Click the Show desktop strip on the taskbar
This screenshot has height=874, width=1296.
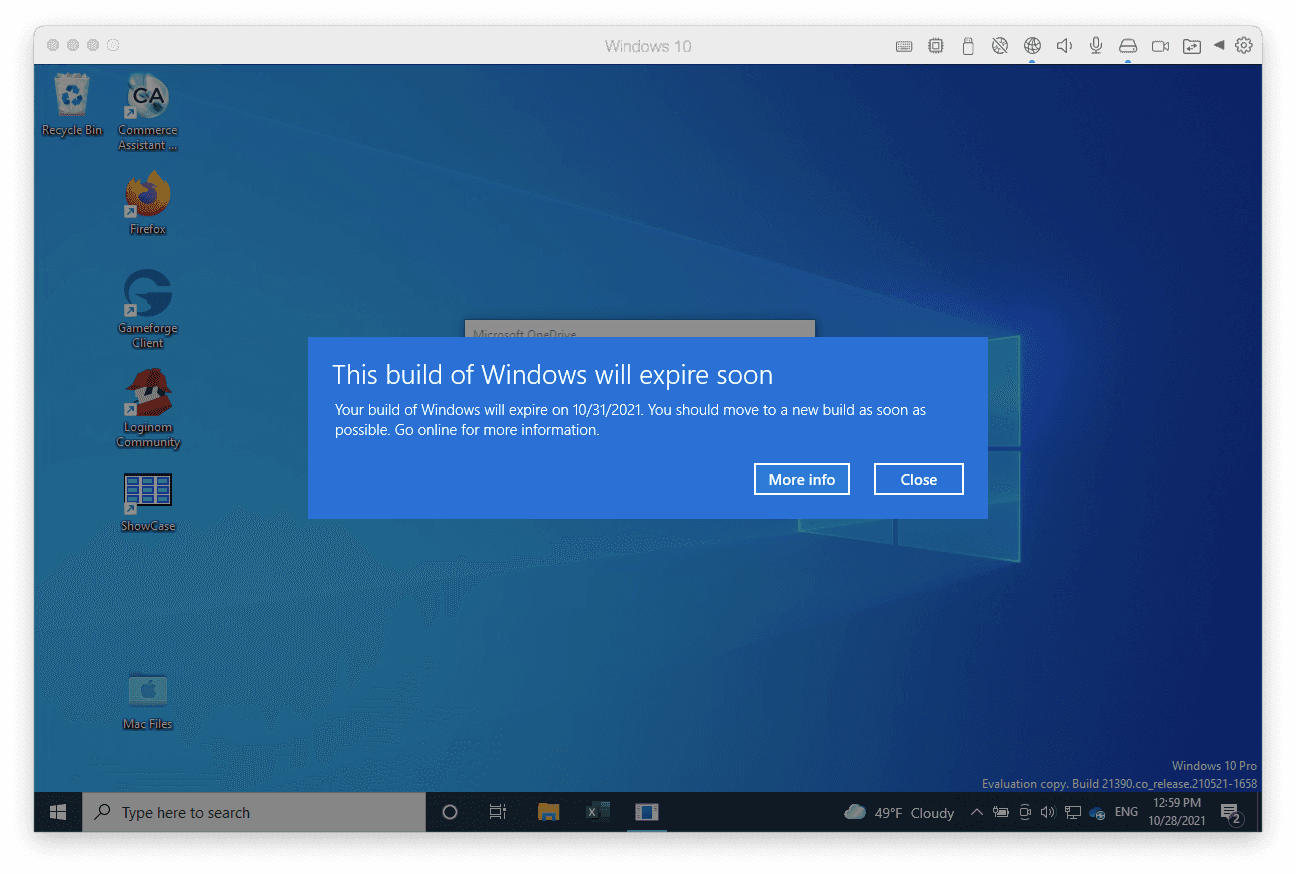pyautogui.click(x=1259, y=812)
